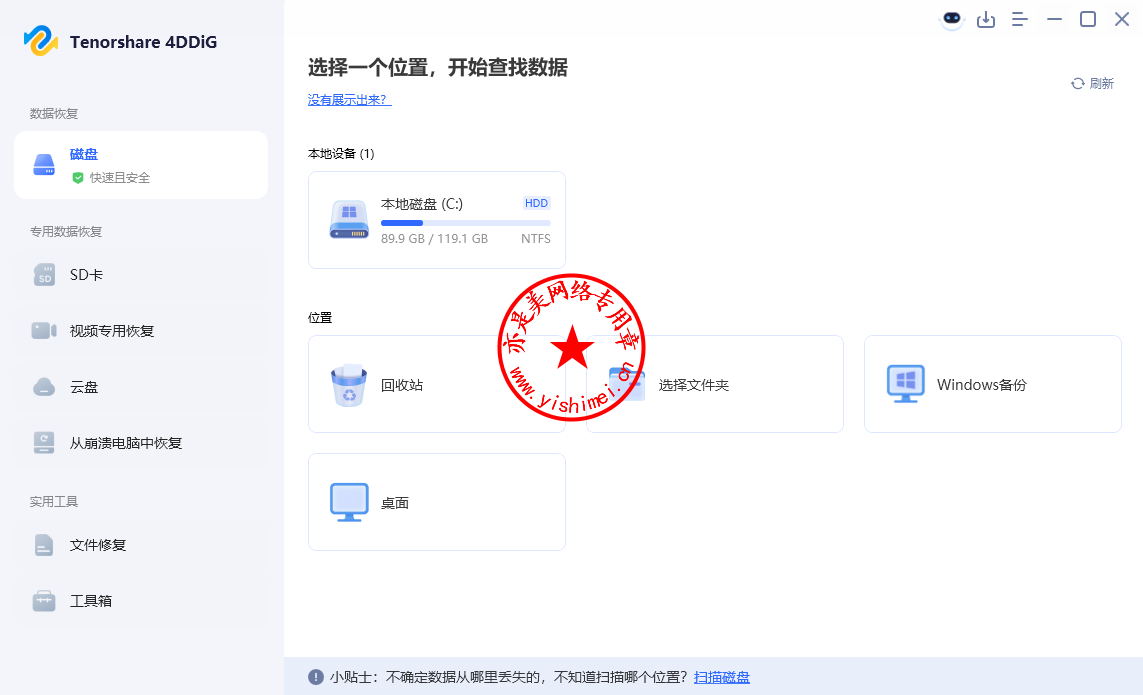
Task: Select Windows备份 backup location
Action: click(x=992, y=385)
